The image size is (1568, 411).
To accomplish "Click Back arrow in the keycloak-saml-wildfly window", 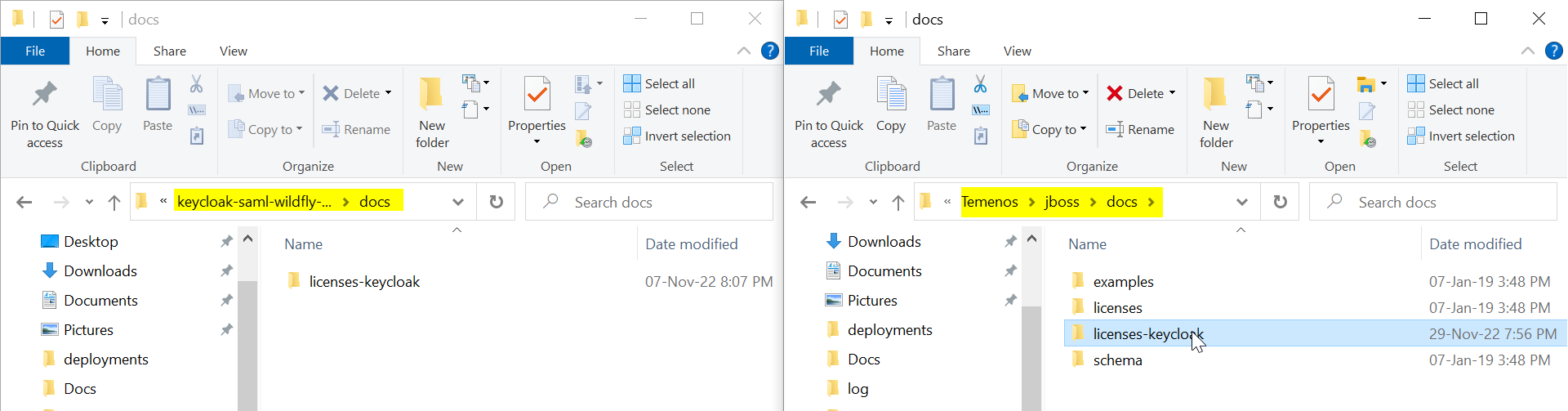I will [x=24, y=202].
